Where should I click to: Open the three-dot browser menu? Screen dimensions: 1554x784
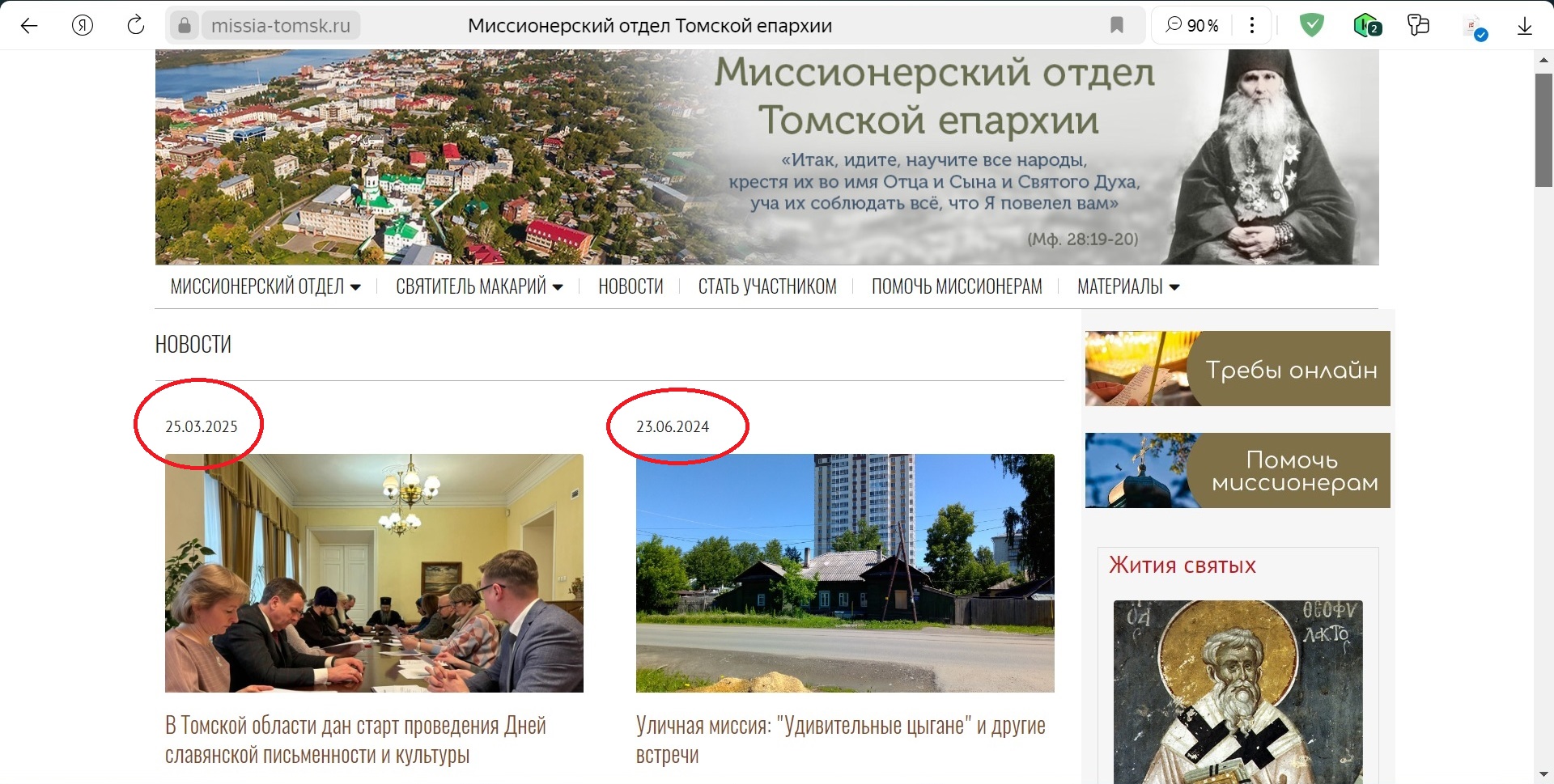pyautogui.click(x=1252, y=26)
